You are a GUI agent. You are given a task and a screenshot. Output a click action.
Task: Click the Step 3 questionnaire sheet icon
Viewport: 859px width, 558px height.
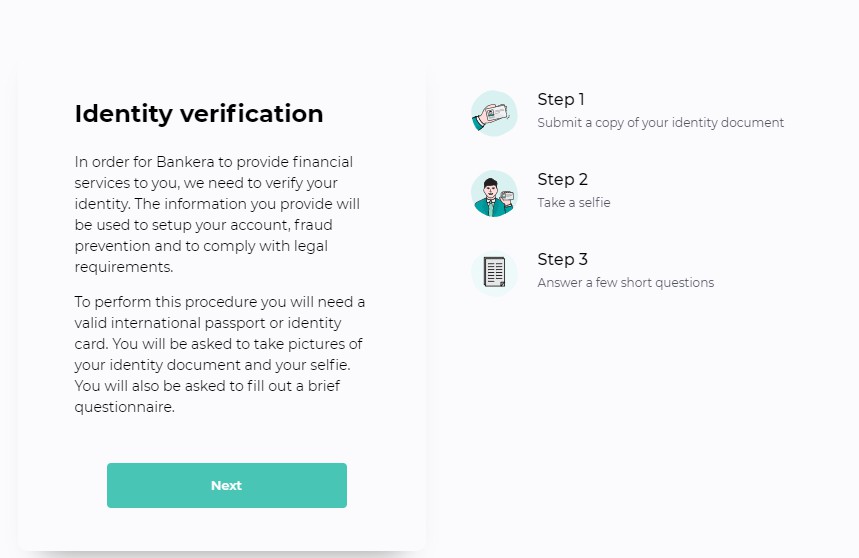(x=494, y=273)
